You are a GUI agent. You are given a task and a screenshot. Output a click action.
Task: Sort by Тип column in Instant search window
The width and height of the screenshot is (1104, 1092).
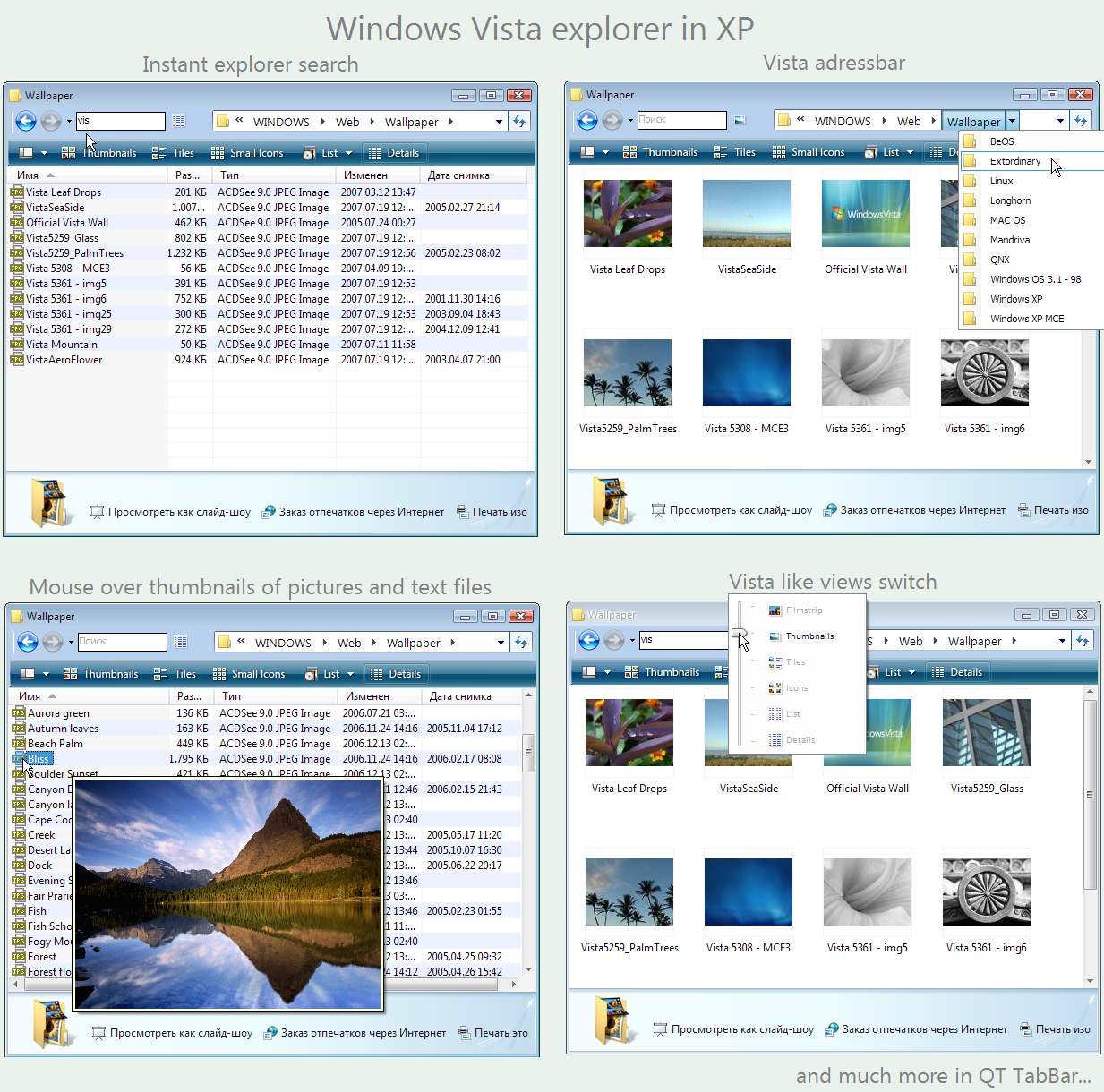click(x=274, y=175)
